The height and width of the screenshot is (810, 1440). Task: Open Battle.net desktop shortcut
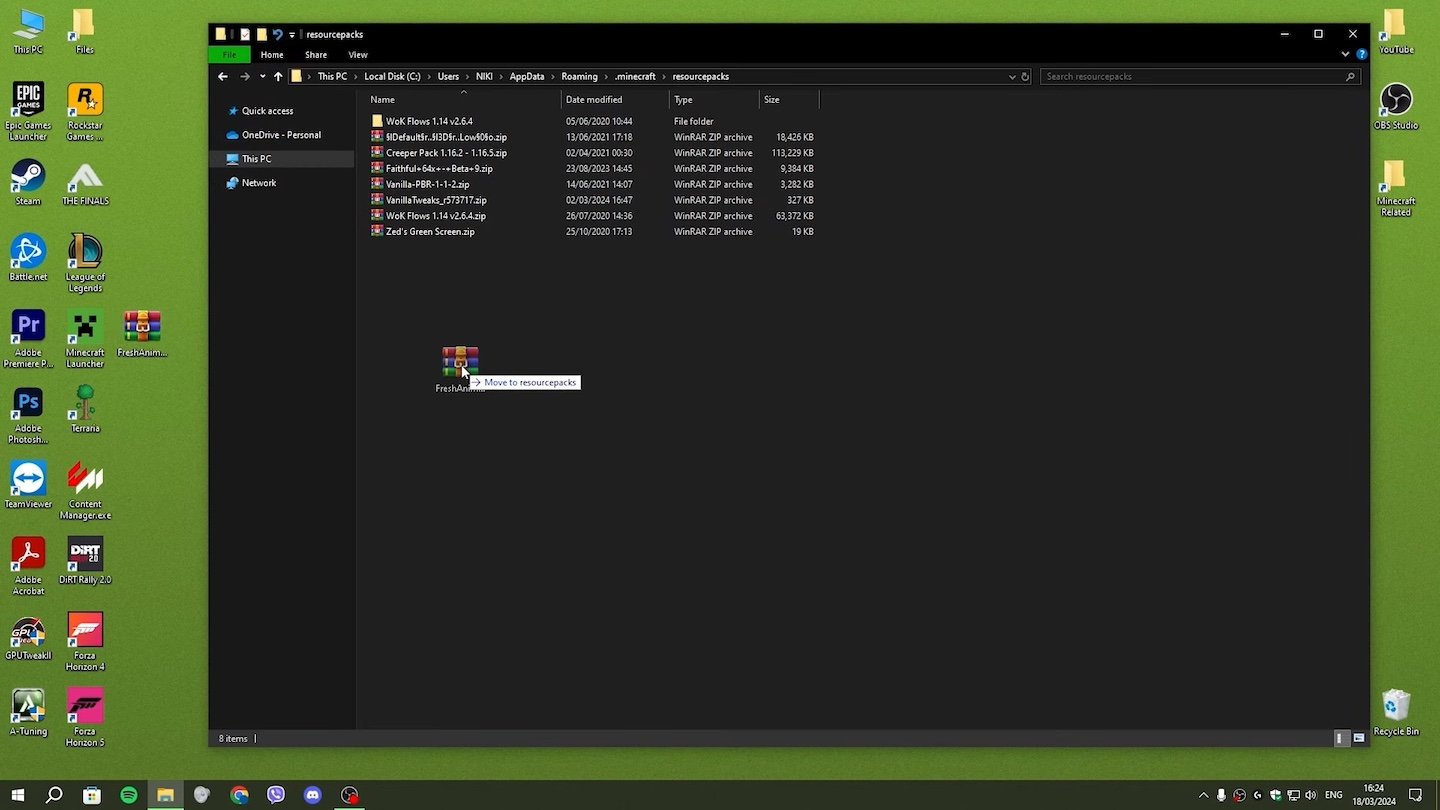(x=28, y=258)
